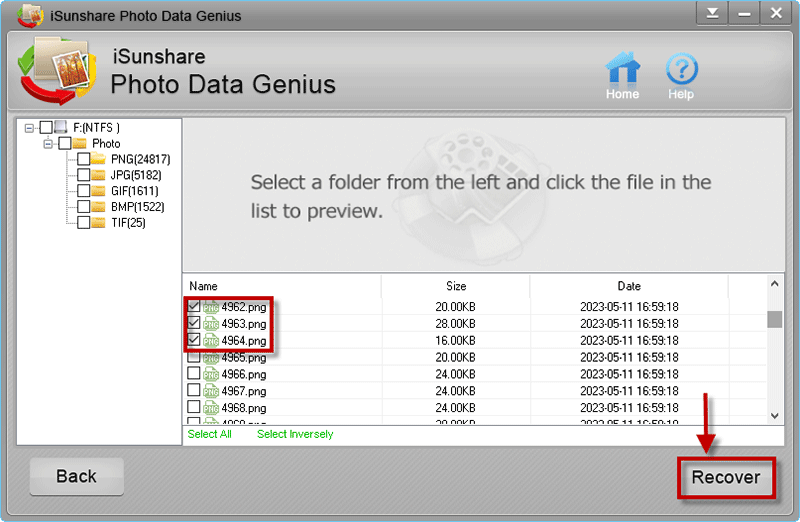Viewport: 800px width, 522px height.
Task: Click the file list scrollbar thumb
Action: 774,319
